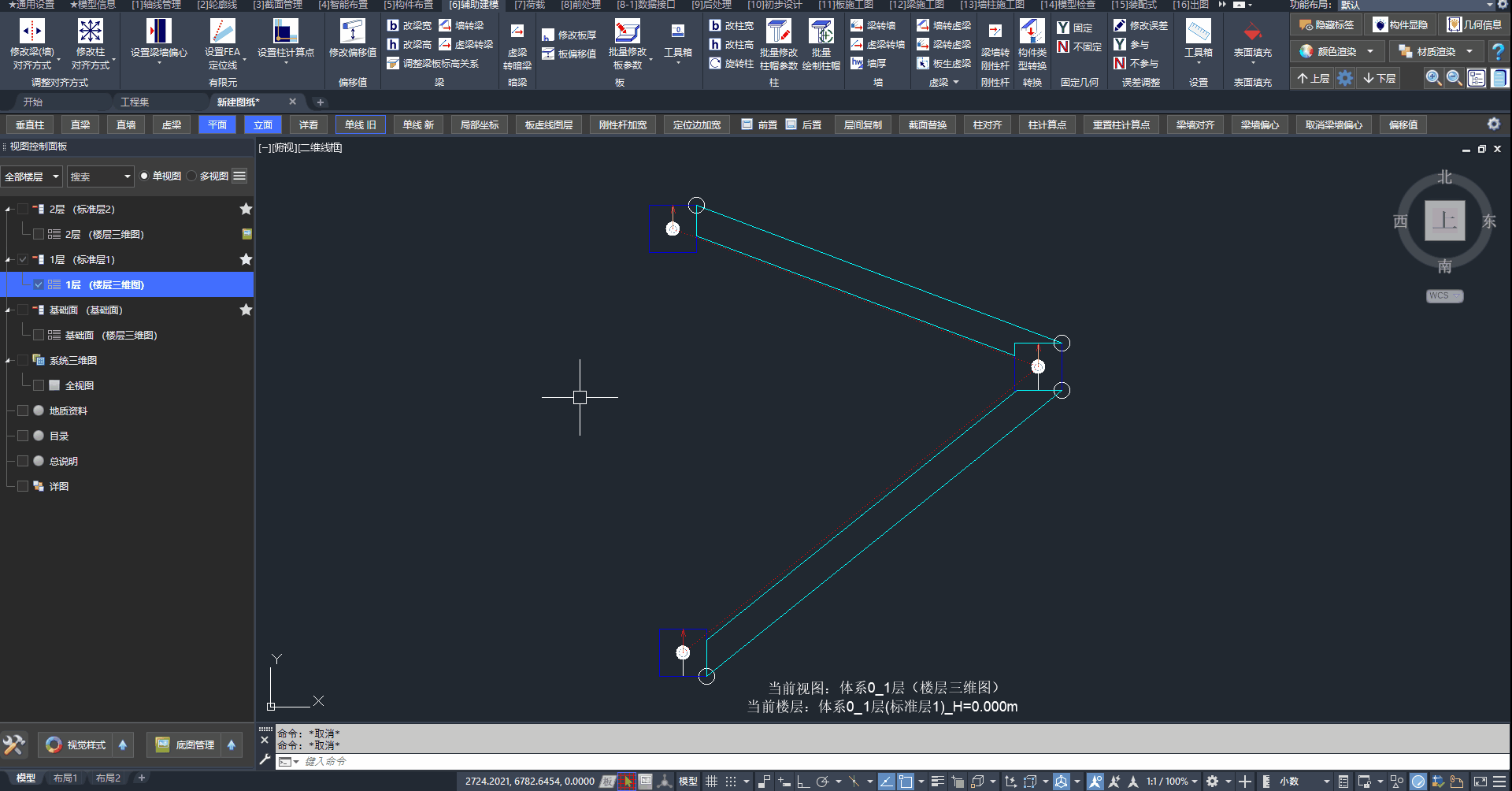This screenshot has width=1512, height=791.
Task: Select 设置梁墙偏心 tool icon
Action: point(158,32)
